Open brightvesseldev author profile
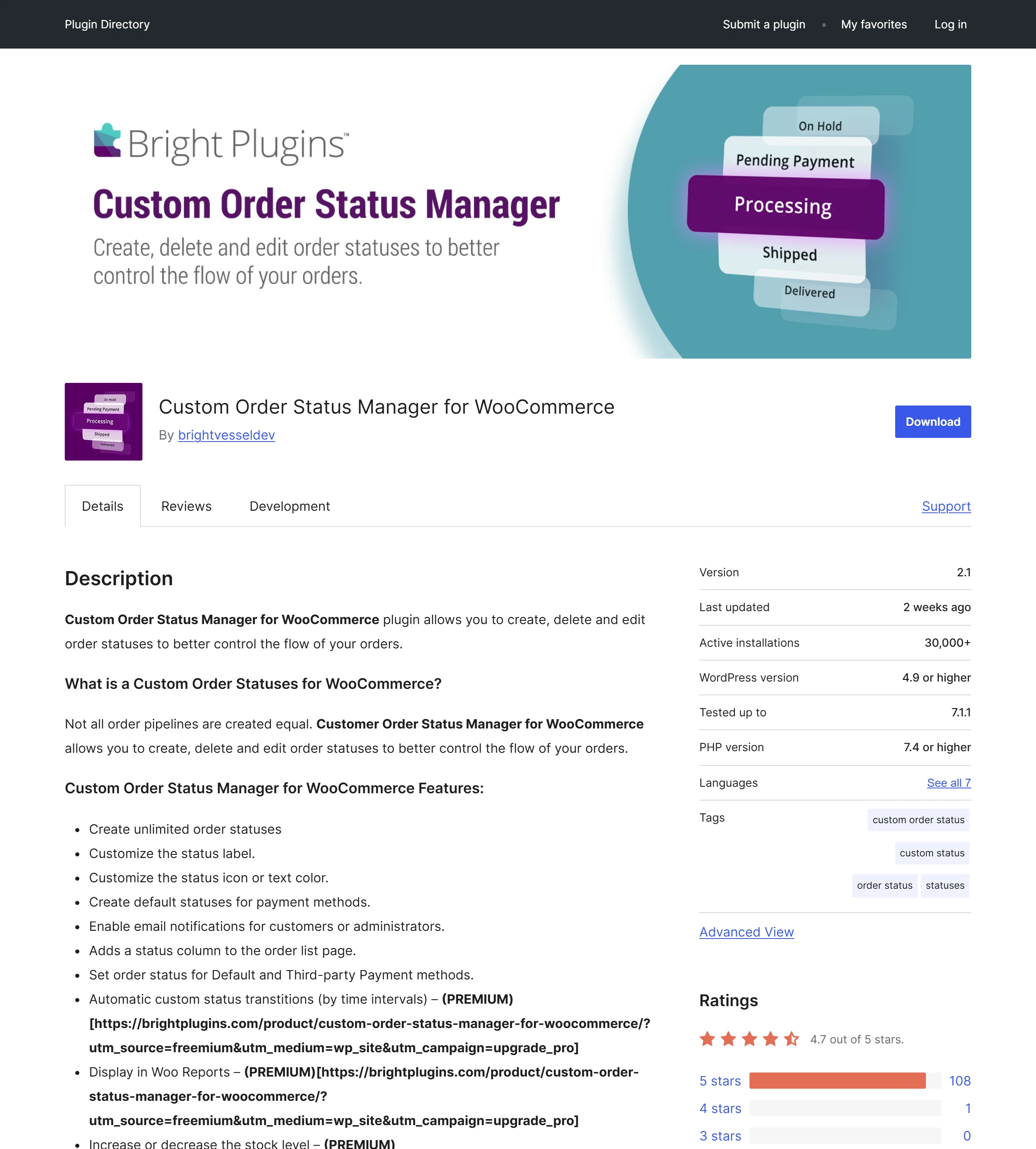This screenshot has width=1036, height=1149. (227, 435)
